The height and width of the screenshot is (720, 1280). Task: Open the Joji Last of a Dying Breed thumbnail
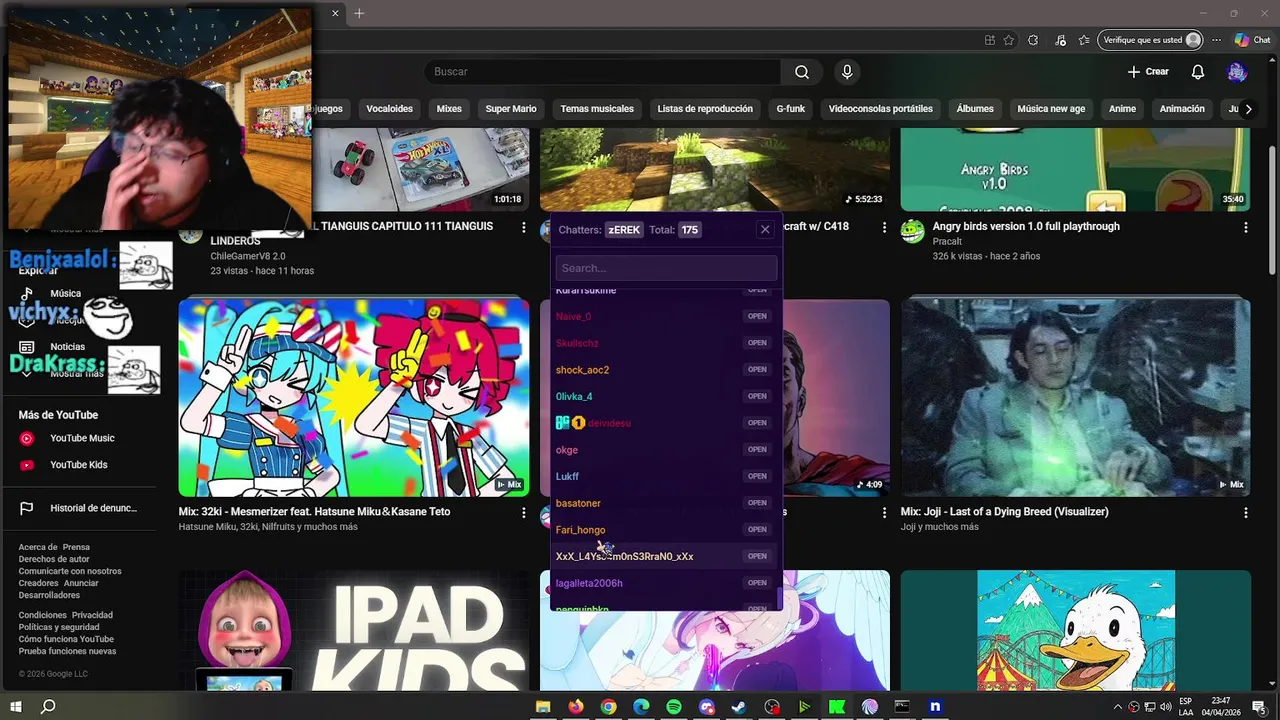point(1075,397)
